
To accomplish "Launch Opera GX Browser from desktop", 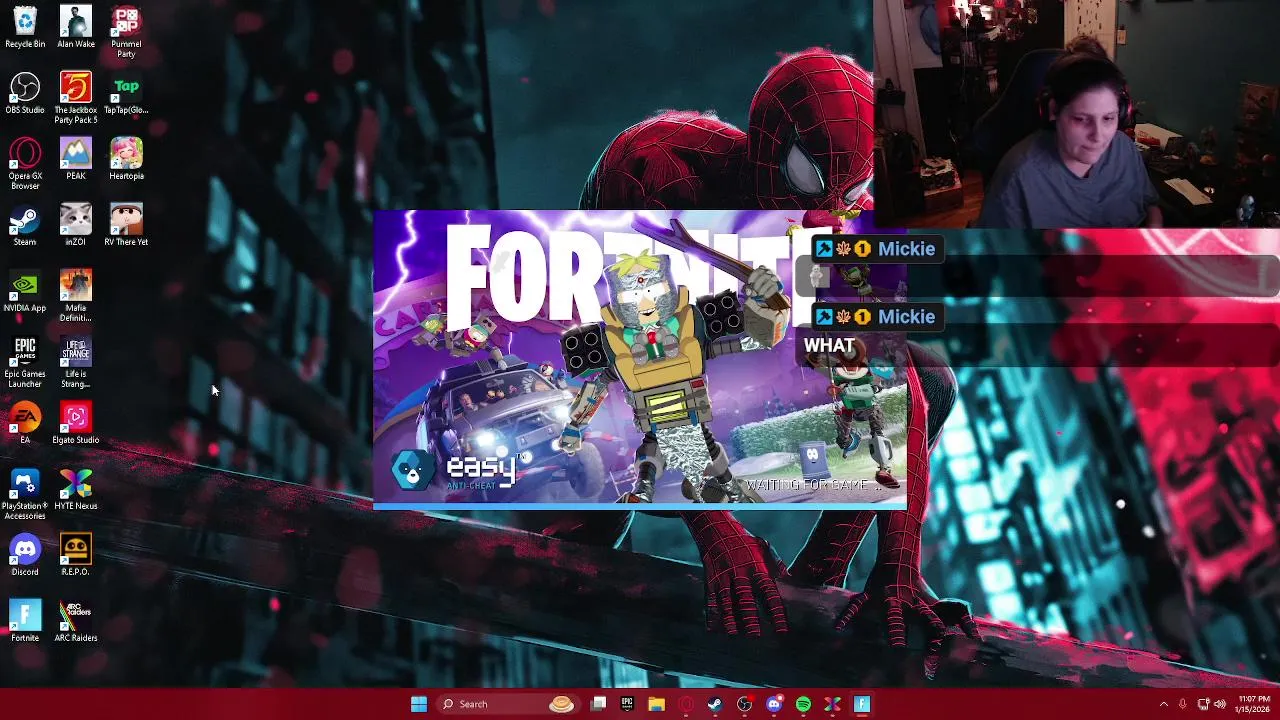I will pyautogui.click(x=25, y=164).
